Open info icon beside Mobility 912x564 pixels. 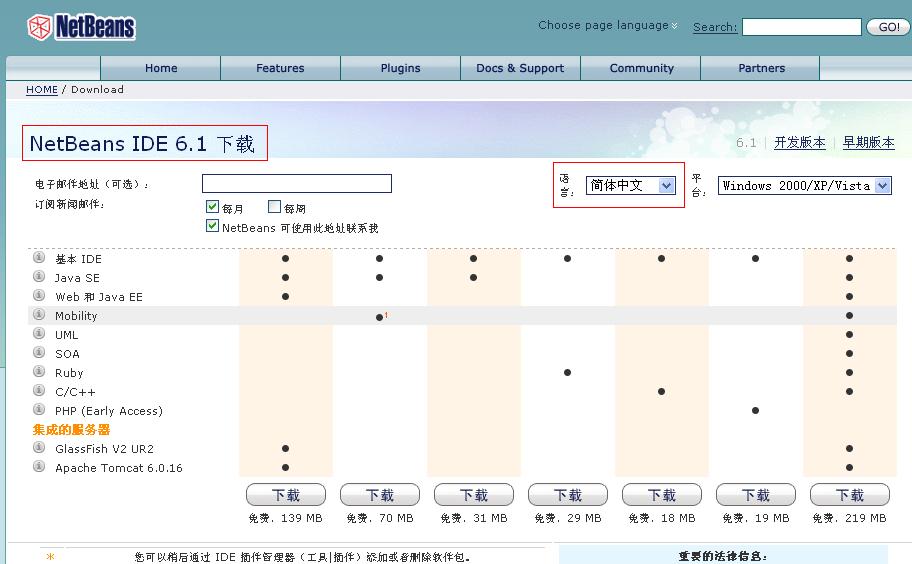pyautogui.click(x=39, y=314)
